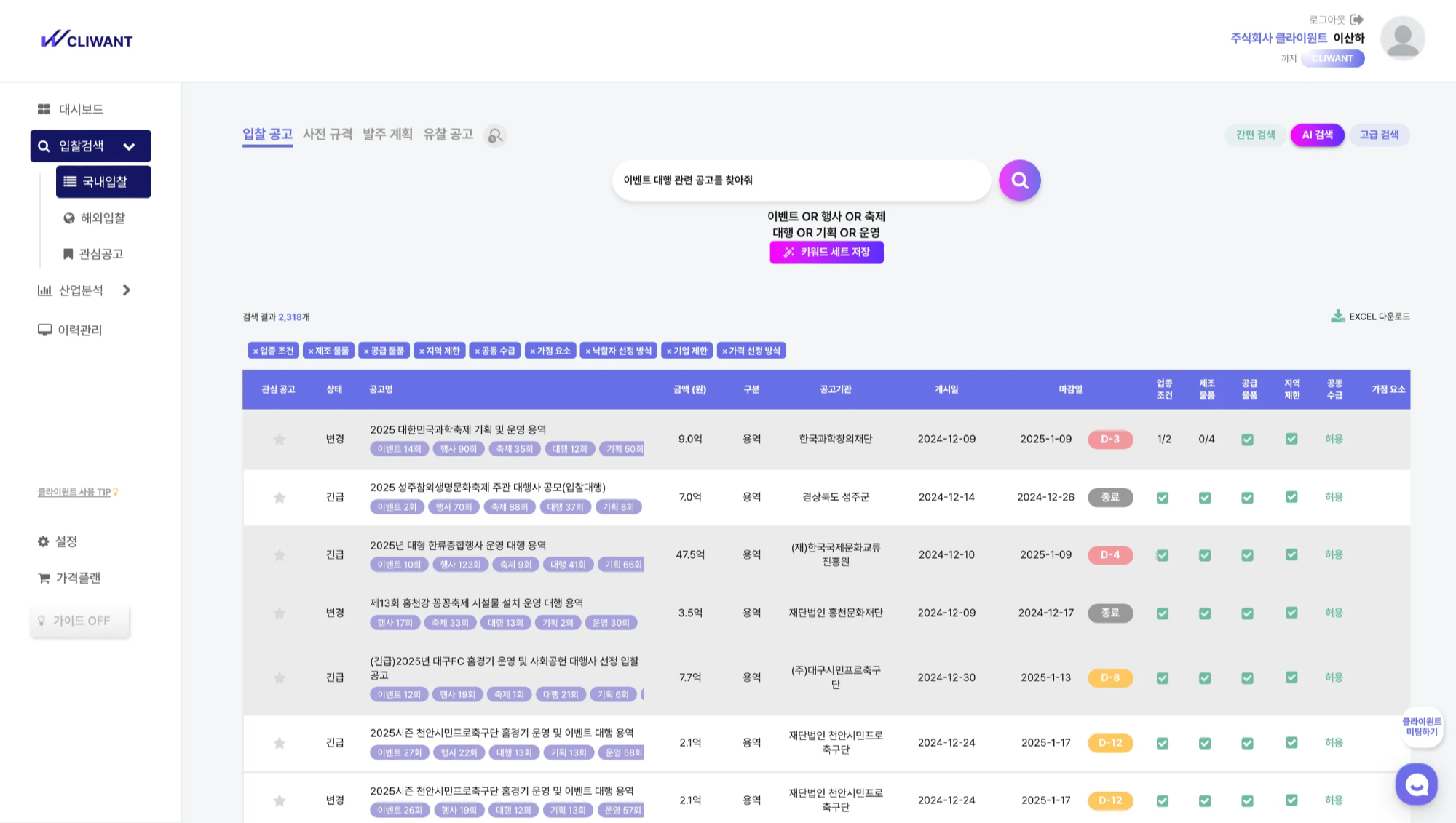Open 대시보드 from the sidebar
1456x823 pixels.
(x=71, y=109)
